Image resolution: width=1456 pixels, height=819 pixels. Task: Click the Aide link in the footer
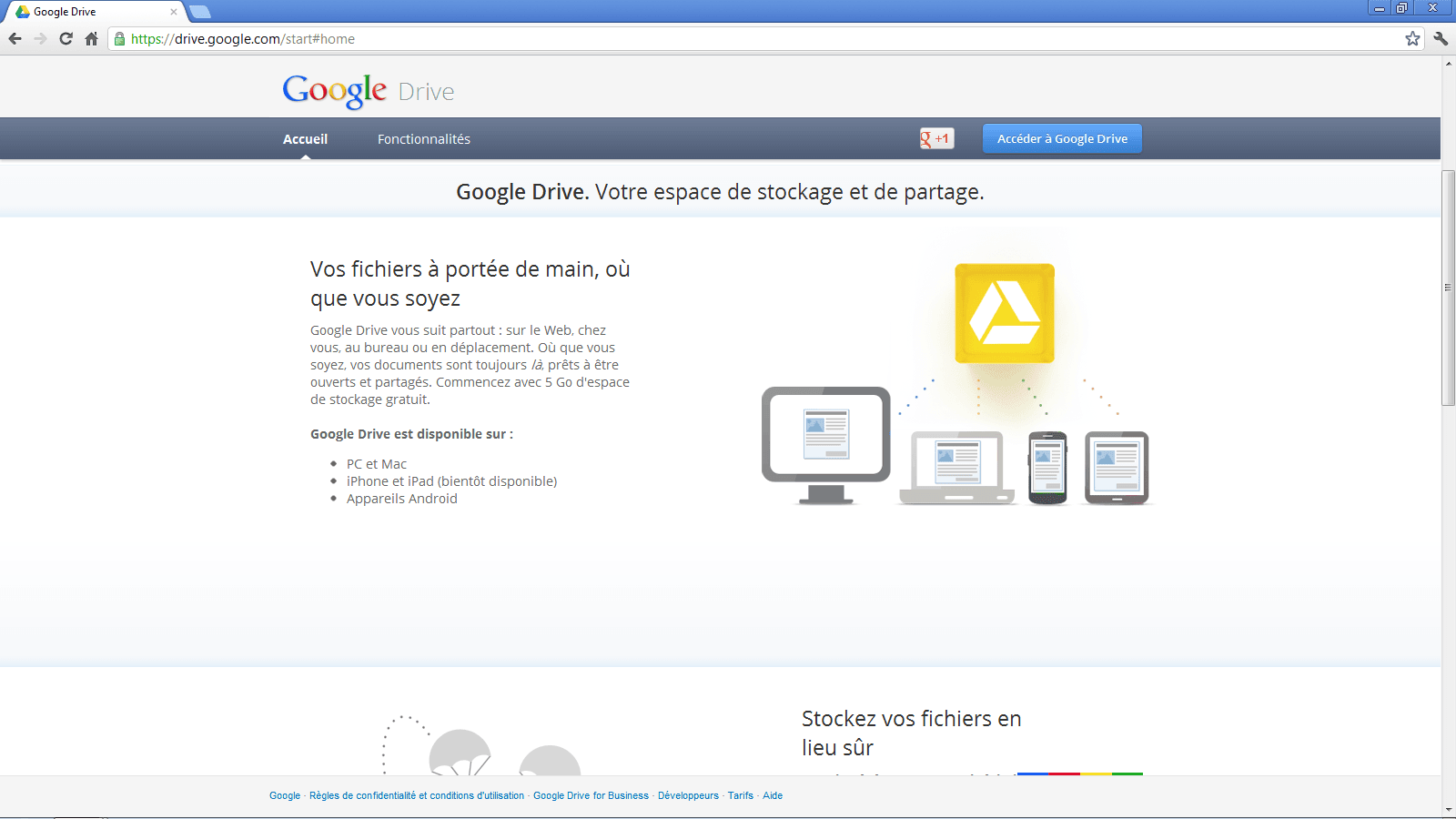(773, 795)
